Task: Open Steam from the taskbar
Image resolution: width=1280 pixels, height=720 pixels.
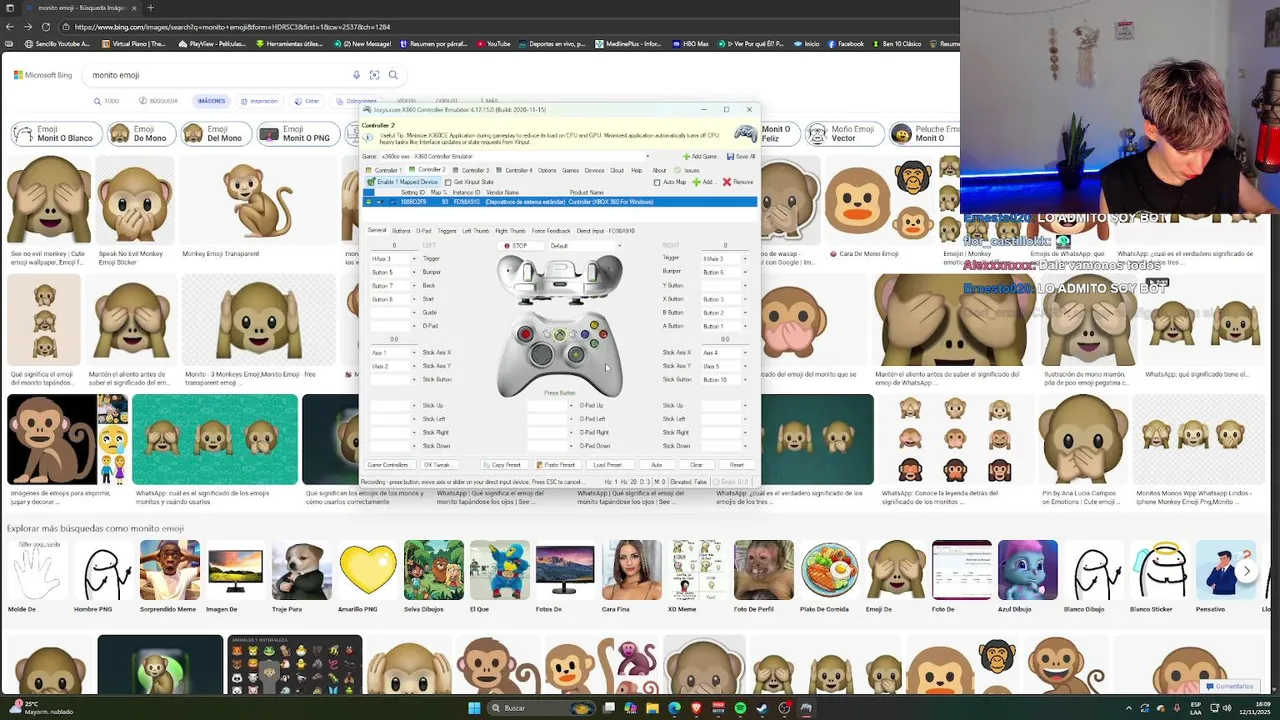Action: click(x=762, y=708)
